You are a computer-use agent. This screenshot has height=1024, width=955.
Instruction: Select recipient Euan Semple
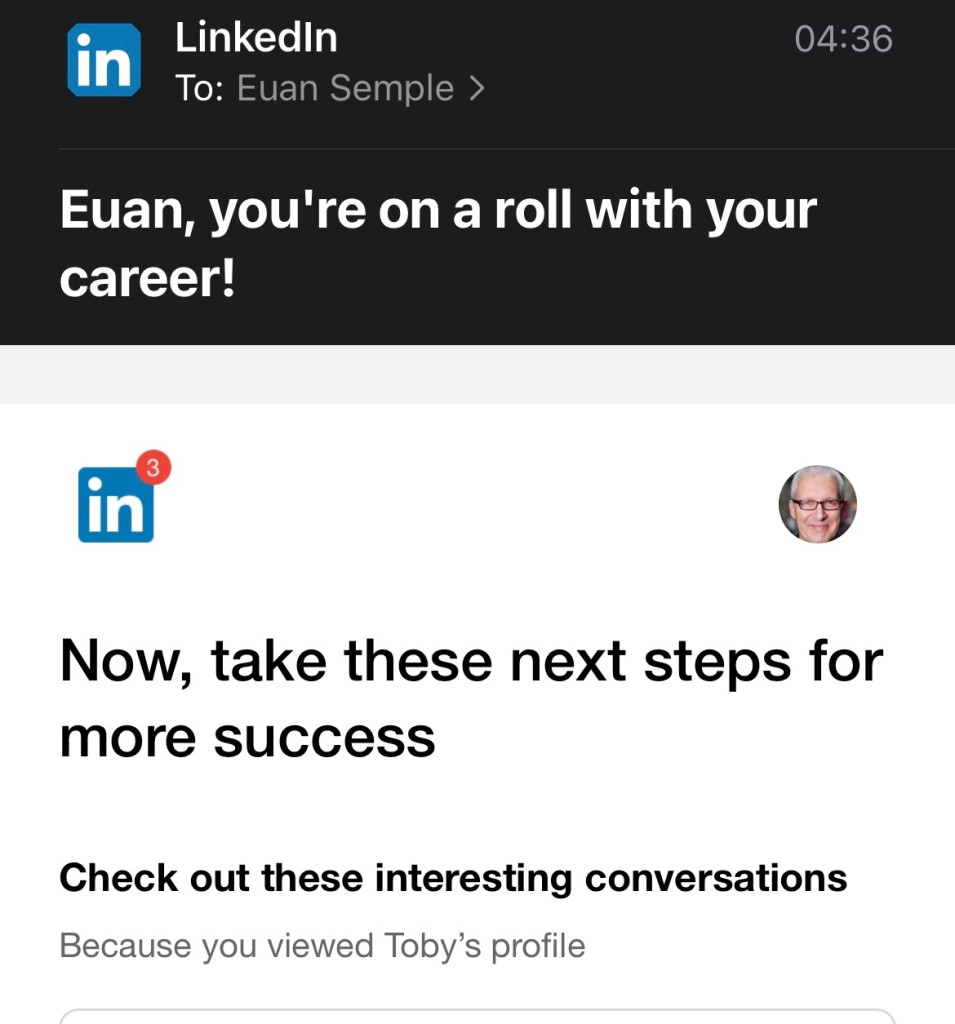click(x=345, y=89)
